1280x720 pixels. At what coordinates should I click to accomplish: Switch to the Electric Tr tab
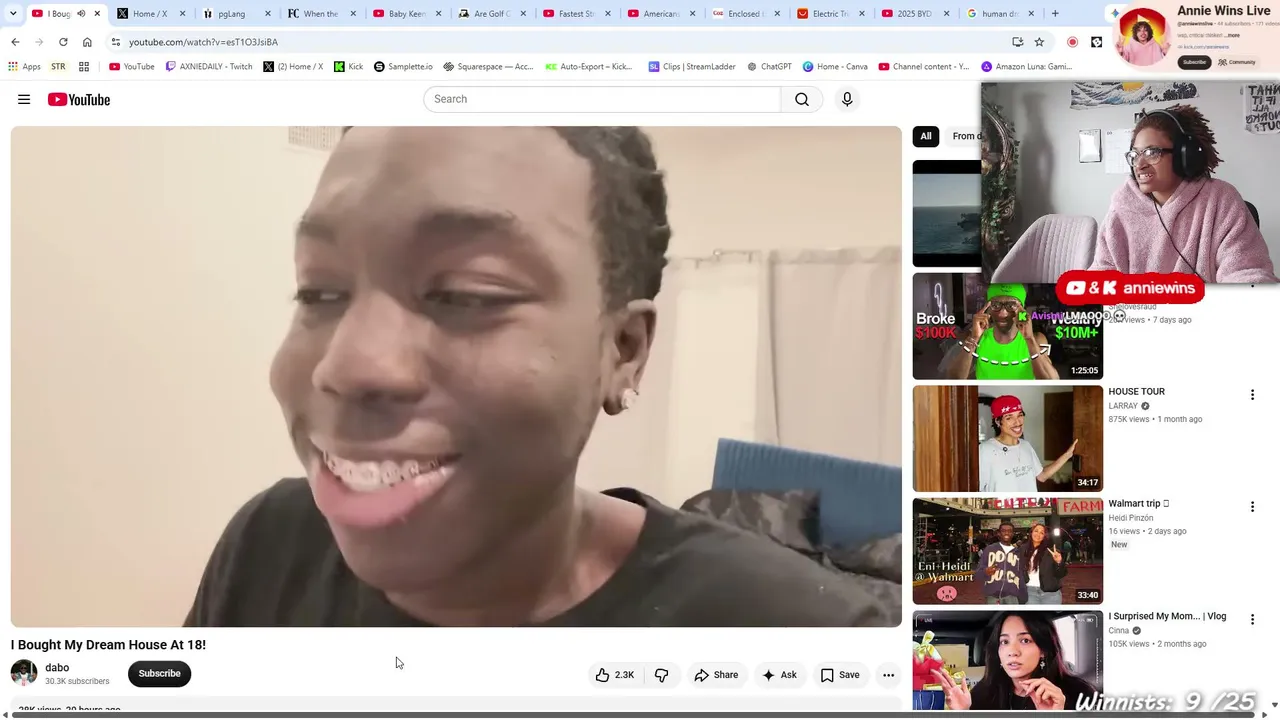click(x=830, y=14)
